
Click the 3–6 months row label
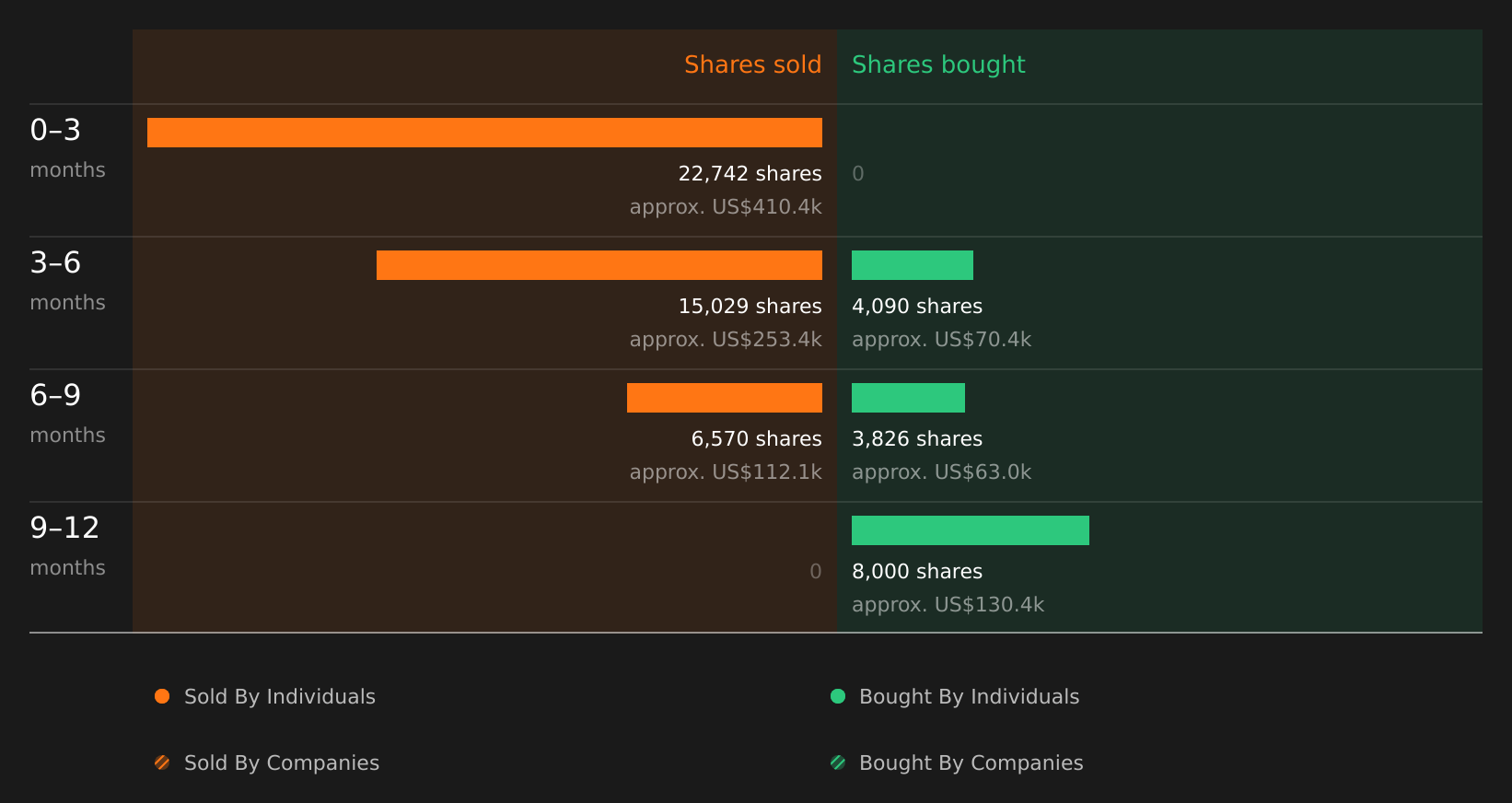coord(67,281)
